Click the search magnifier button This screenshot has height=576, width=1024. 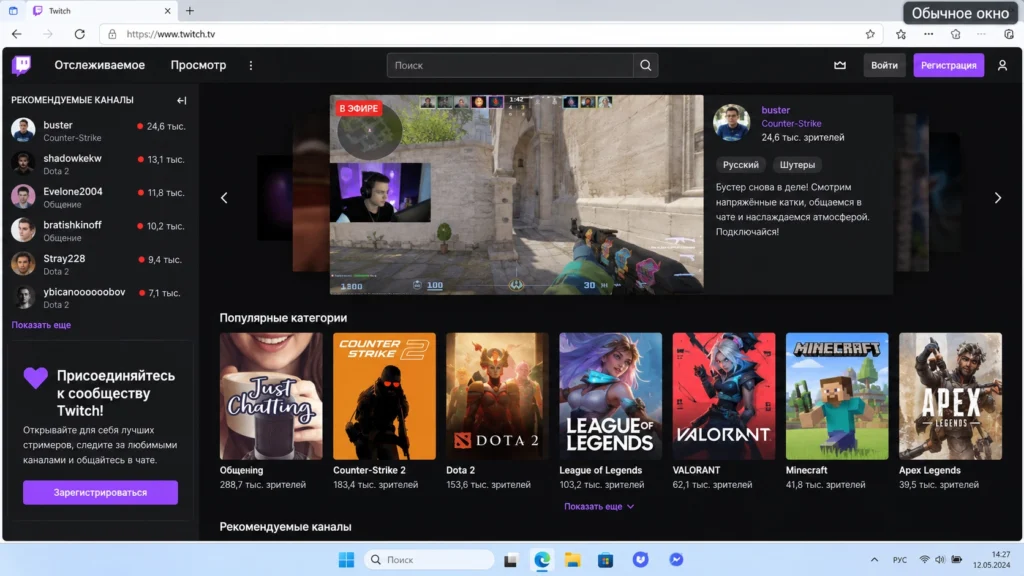pyautogui.click(x=645, y=65)
